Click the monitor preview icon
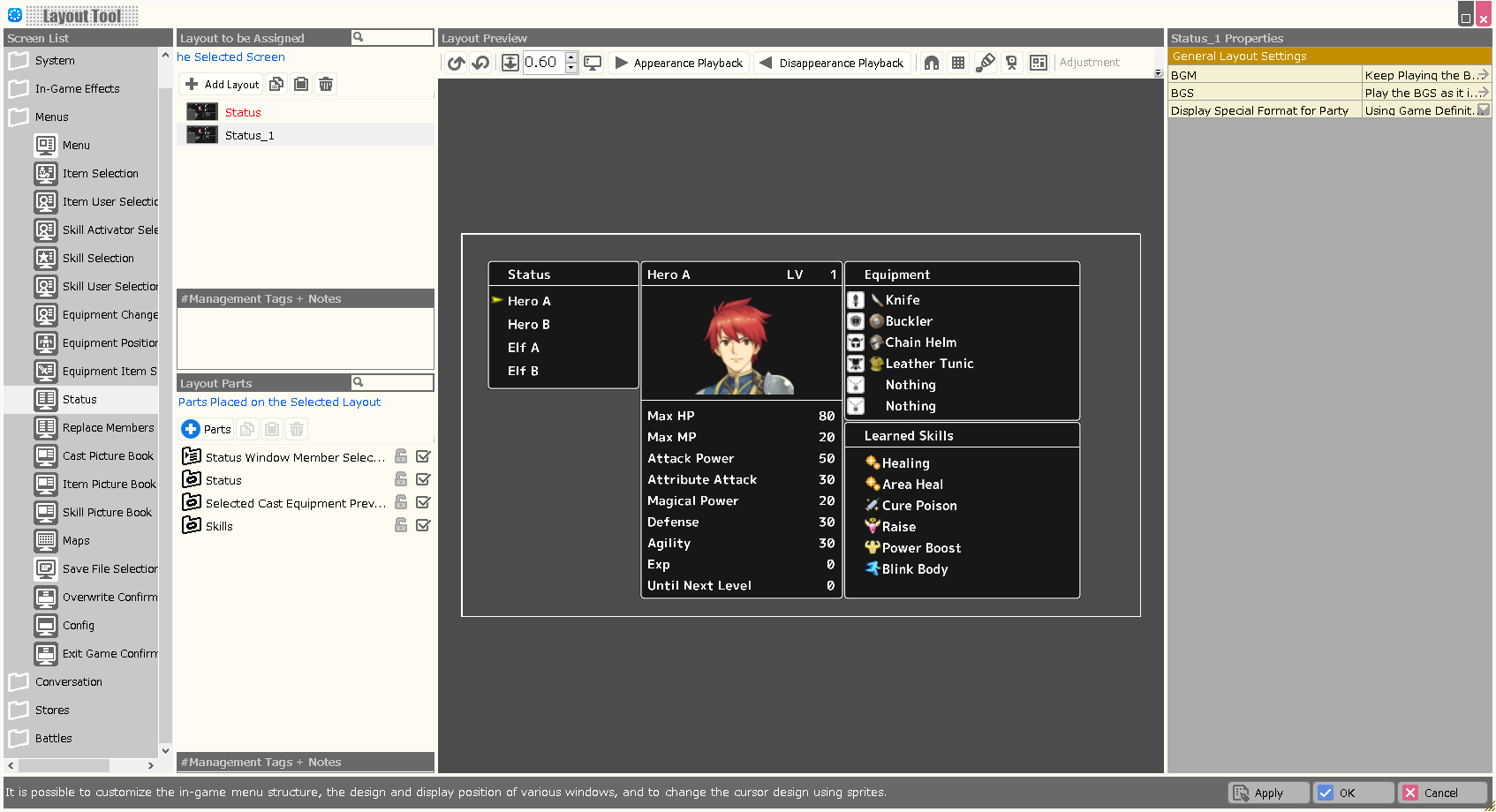The width and height of the screenshot is (1496, 812). (x=593, y=63)
